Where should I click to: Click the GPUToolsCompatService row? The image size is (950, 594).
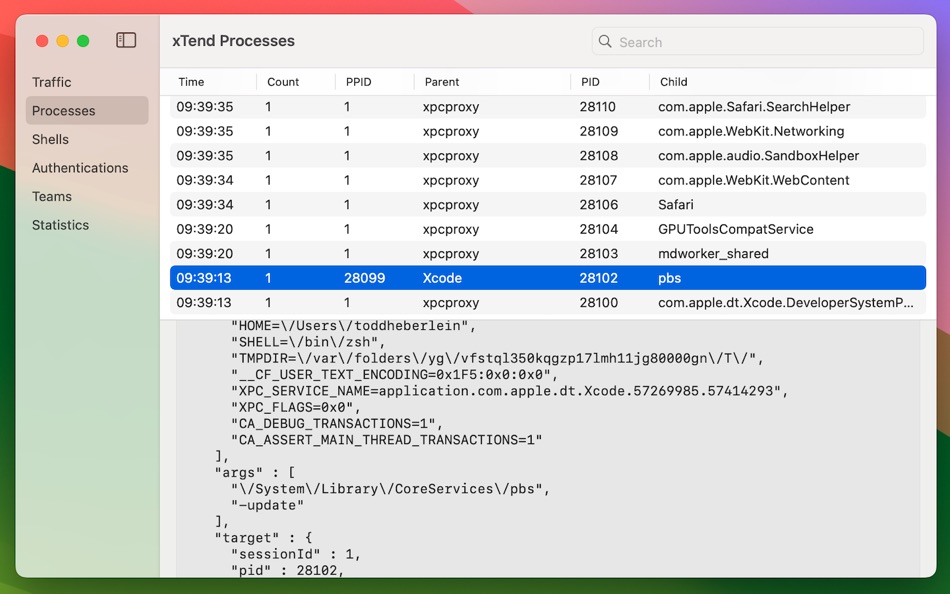(500, 229)
